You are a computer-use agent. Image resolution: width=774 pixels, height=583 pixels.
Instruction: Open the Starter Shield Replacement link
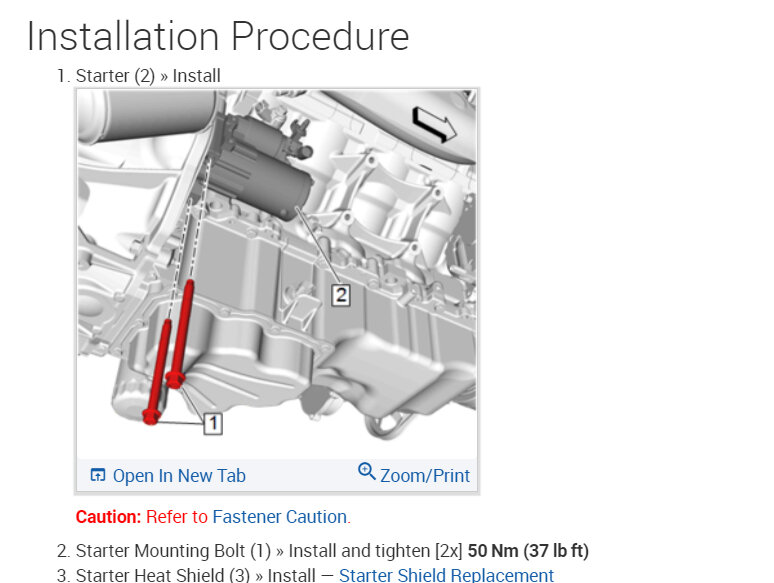click(446, 575)
